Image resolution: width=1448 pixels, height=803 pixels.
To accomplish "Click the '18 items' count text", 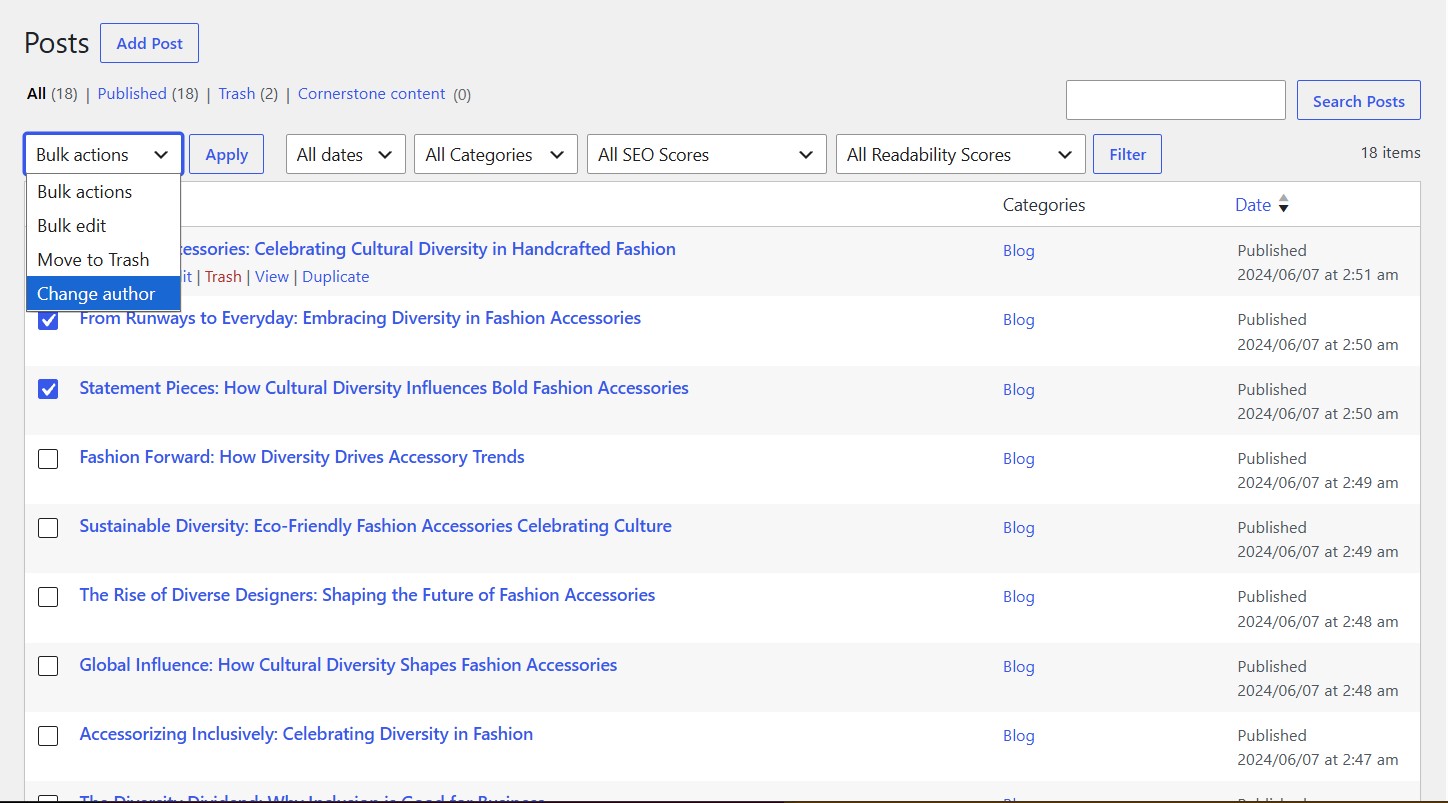I will [x=1390, y=153].
